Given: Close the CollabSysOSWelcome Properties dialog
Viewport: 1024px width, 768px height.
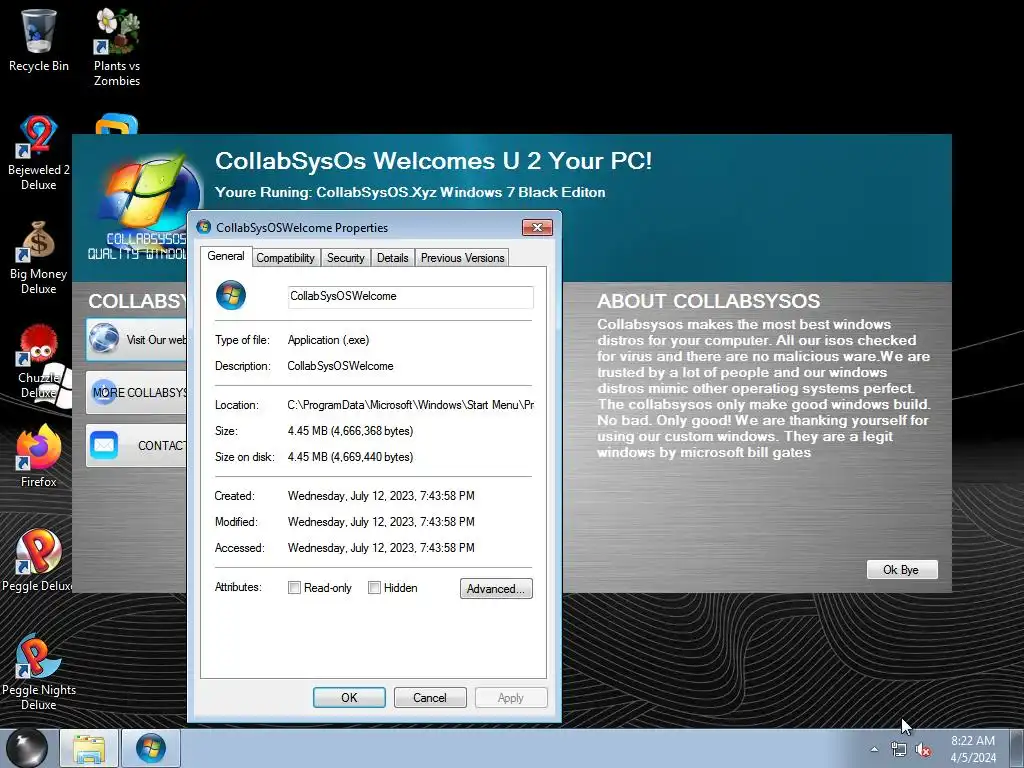Looking at the screenshot, I should pyautogui.click(x=537, y=227).
